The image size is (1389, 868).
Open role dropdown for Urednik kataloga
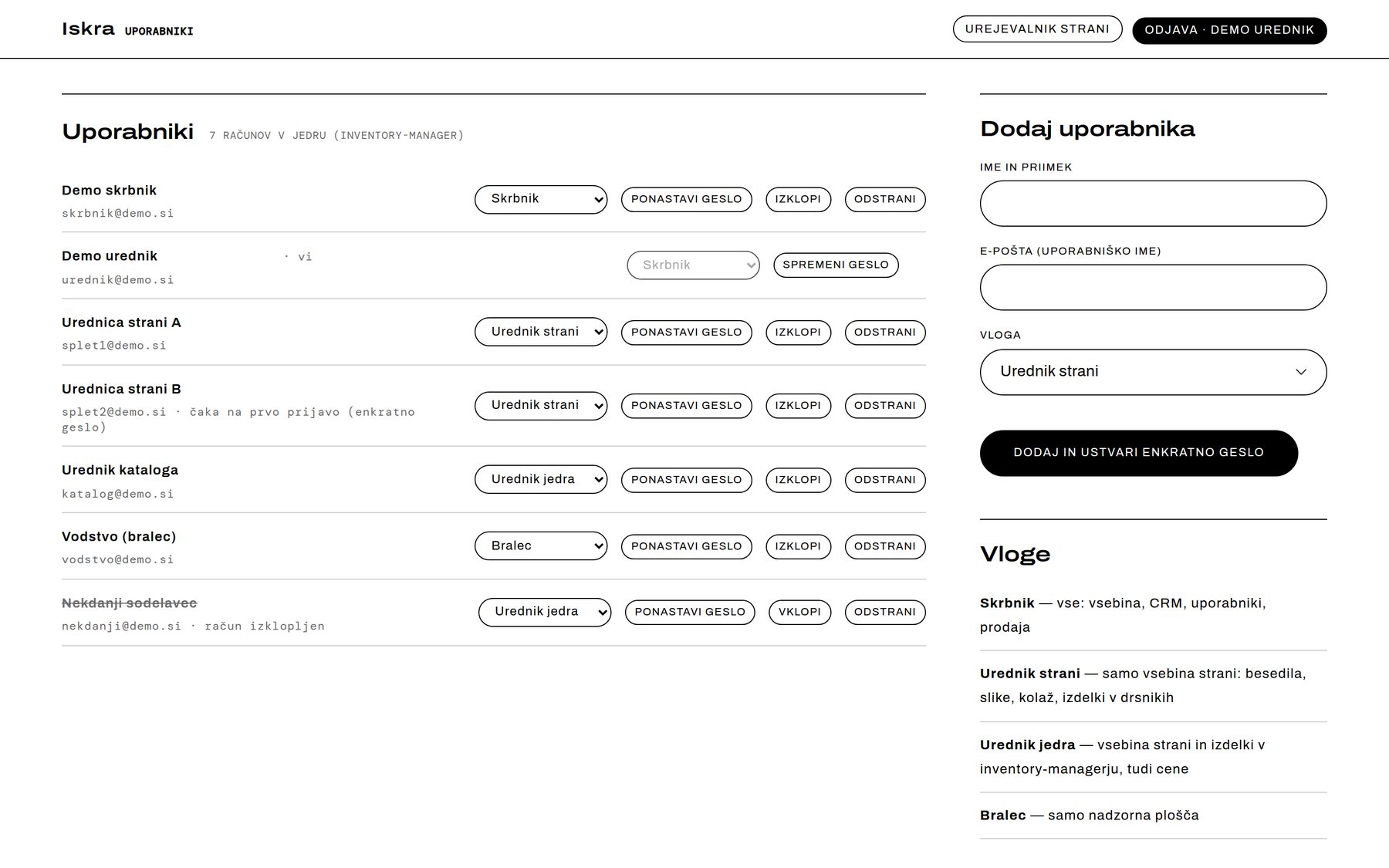[541, 479]
